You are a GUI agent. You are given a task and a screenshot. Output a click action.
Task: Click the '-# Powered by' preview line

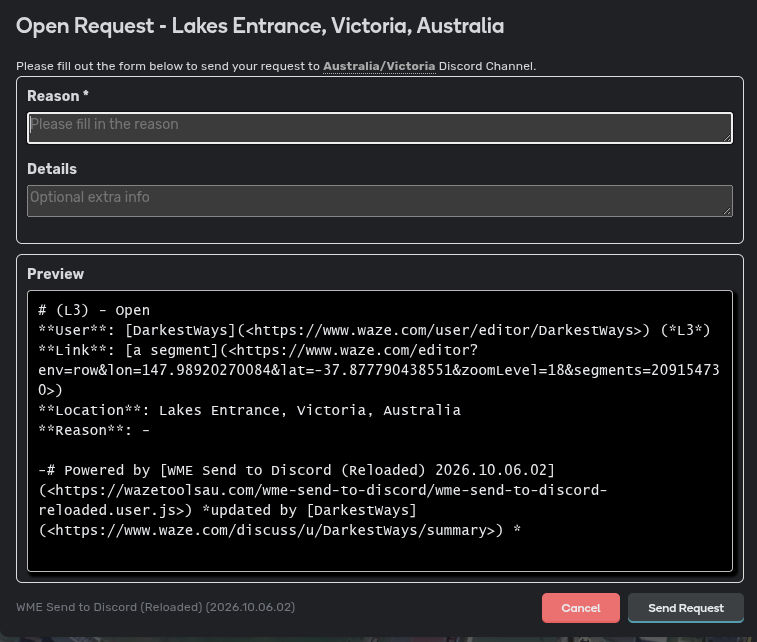click(x=296, y=470)
